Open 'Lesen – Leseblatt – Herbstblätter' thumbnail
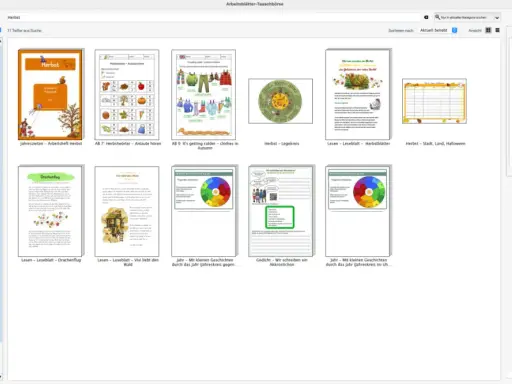Image resolution: width=512 pixels, height=384 pixels. click(x=358, y=94)
